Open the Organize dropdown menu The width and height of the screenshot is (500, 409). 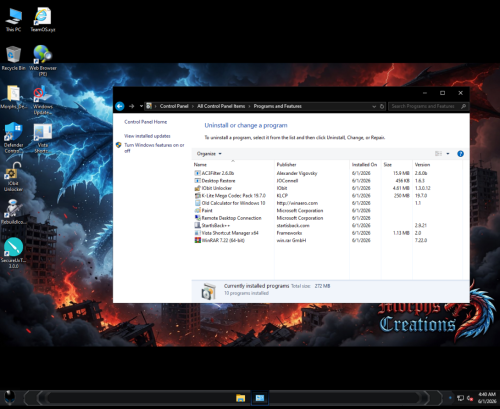(x=209, y=154)
